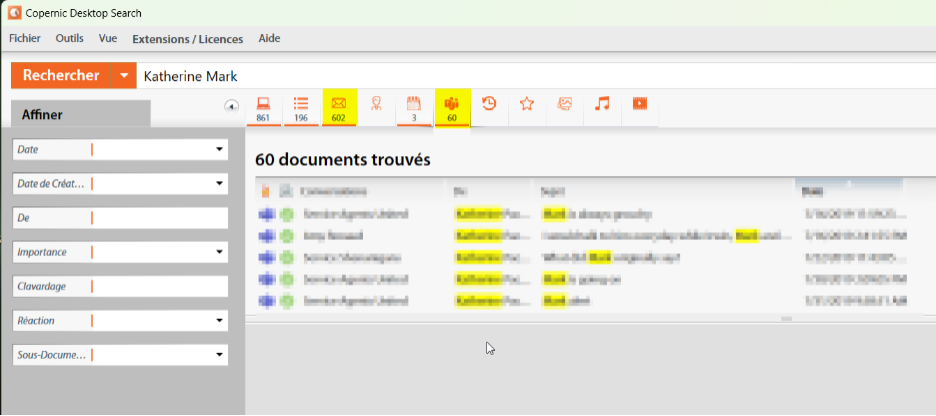Viewport: 936px width, 416px height.
Task: Select the music note category icon
Action: point(602,104)
